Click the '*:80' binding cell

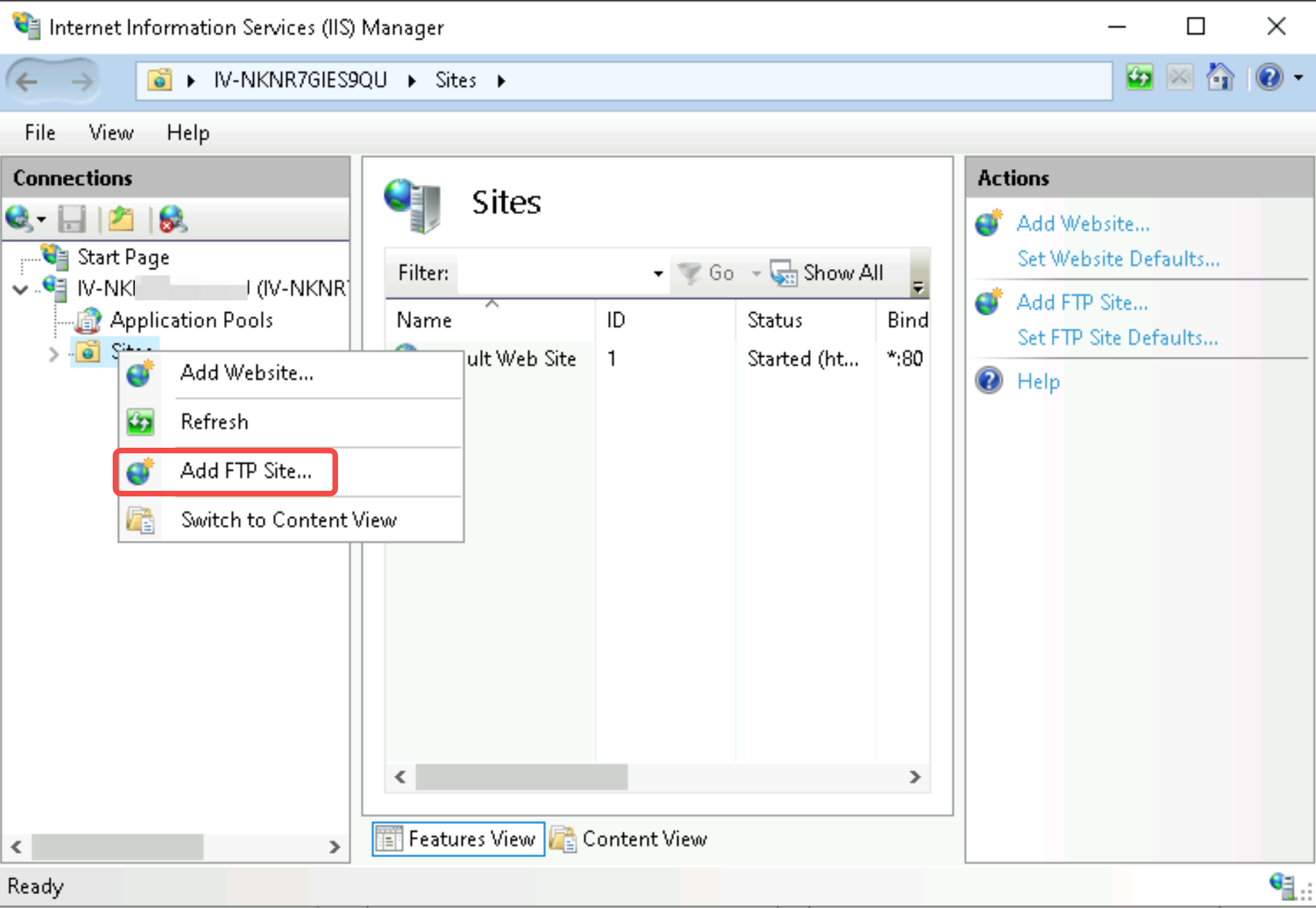click(905, 359)
